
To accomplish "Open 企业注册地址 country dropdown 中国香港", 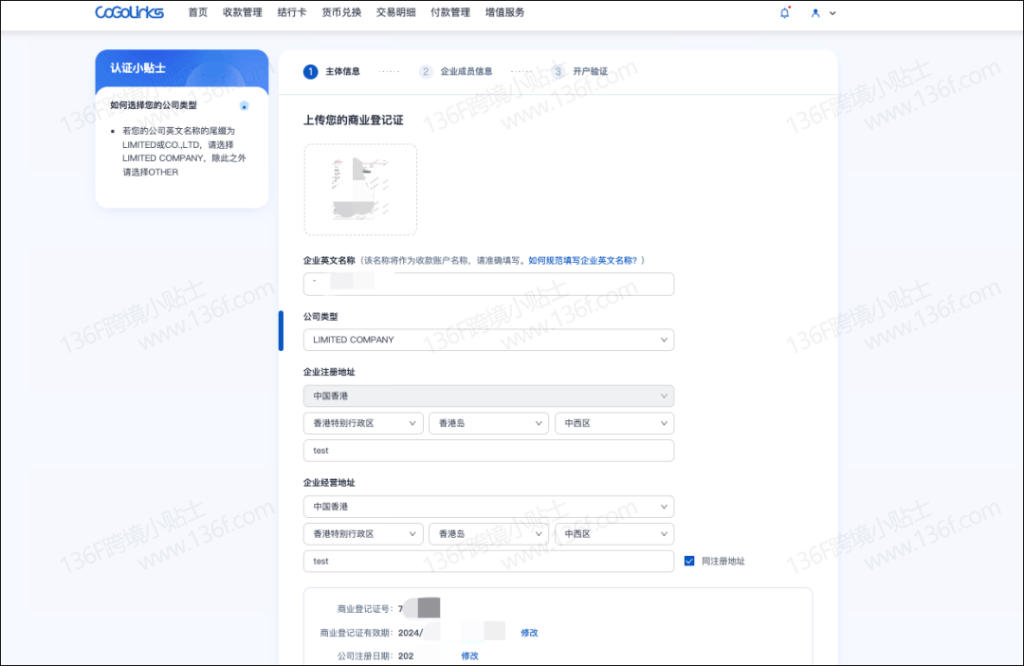I will pyautogui.click(x=488, y=396).
